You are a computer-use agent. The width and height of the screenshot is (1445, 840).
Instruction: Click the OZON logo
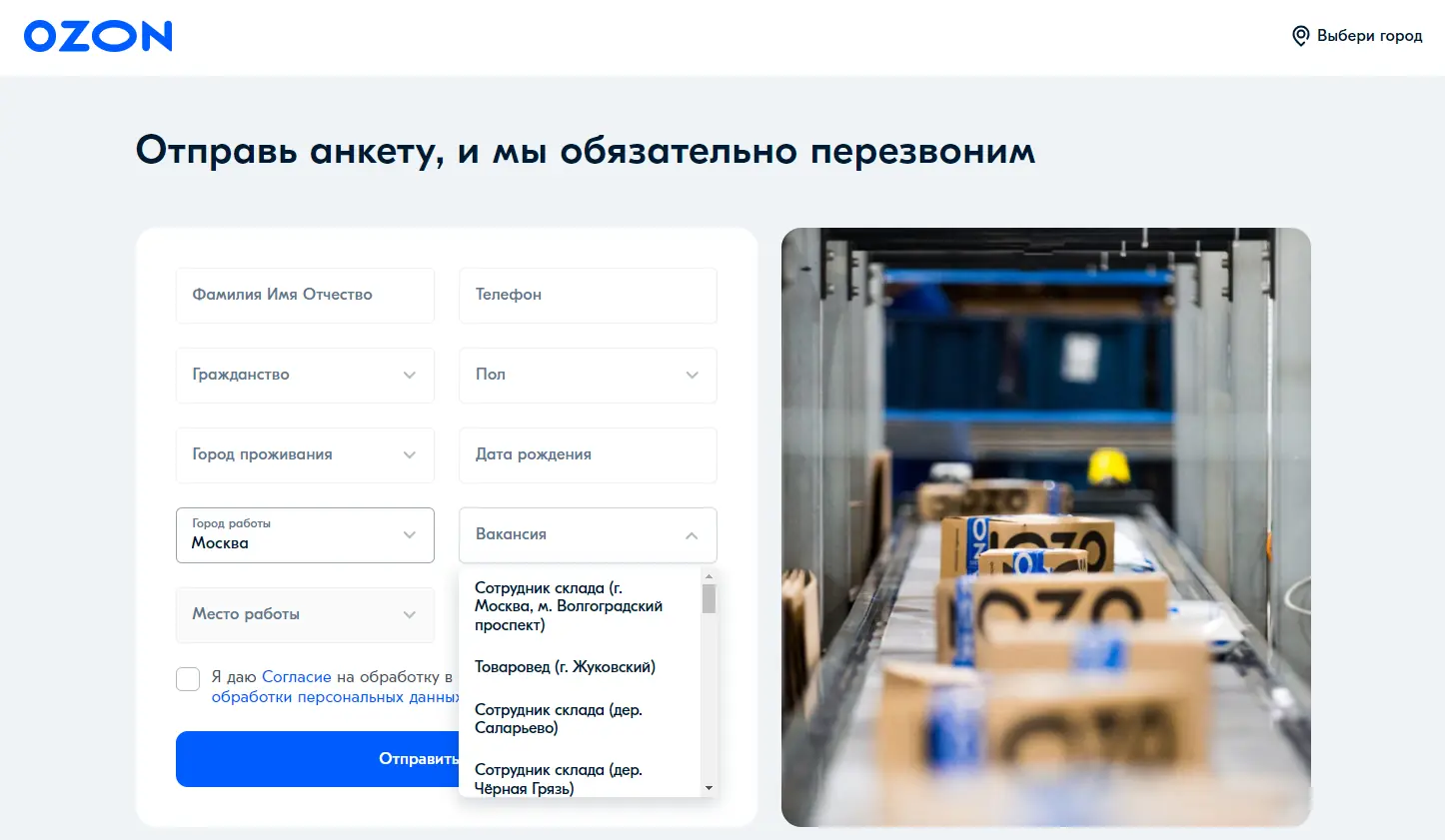98,36
